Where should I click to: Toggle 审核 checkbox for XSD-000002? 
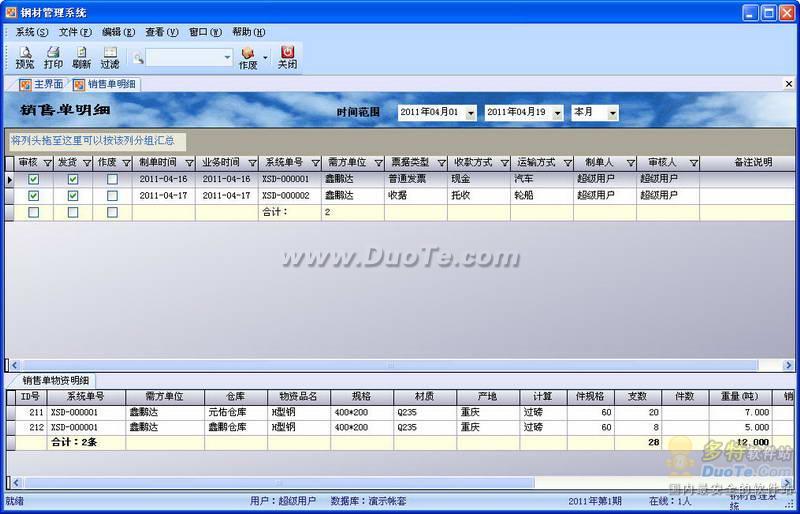coord(34,196)
